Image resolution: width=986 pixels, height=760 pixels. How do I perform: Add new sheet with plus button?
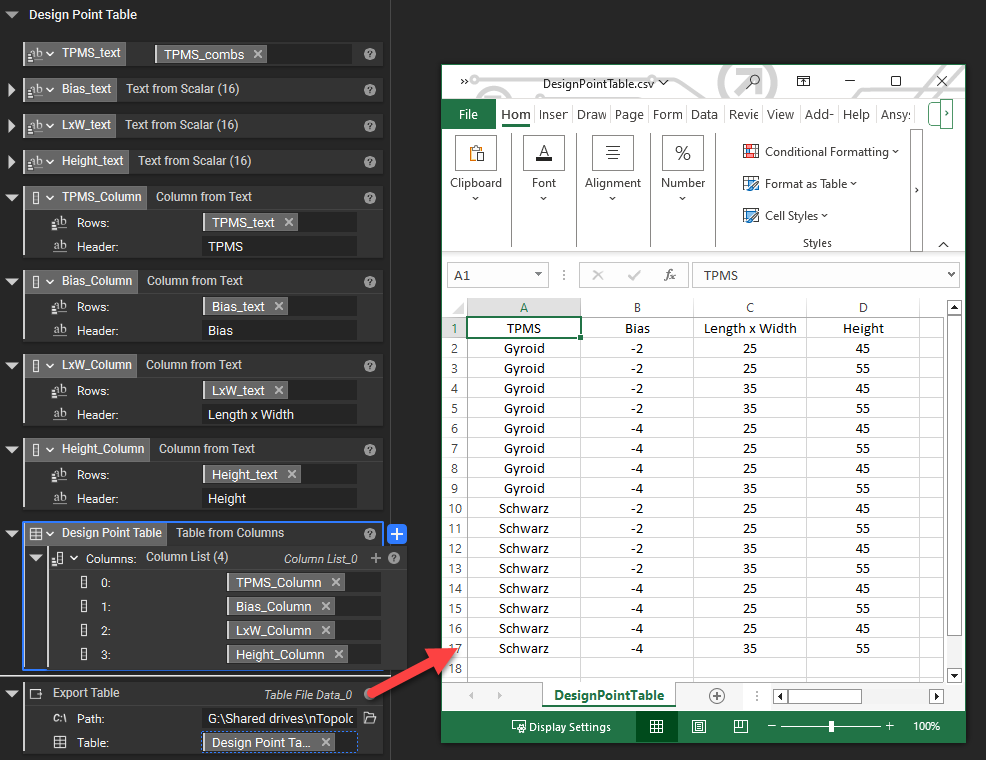tap(717, 696)
